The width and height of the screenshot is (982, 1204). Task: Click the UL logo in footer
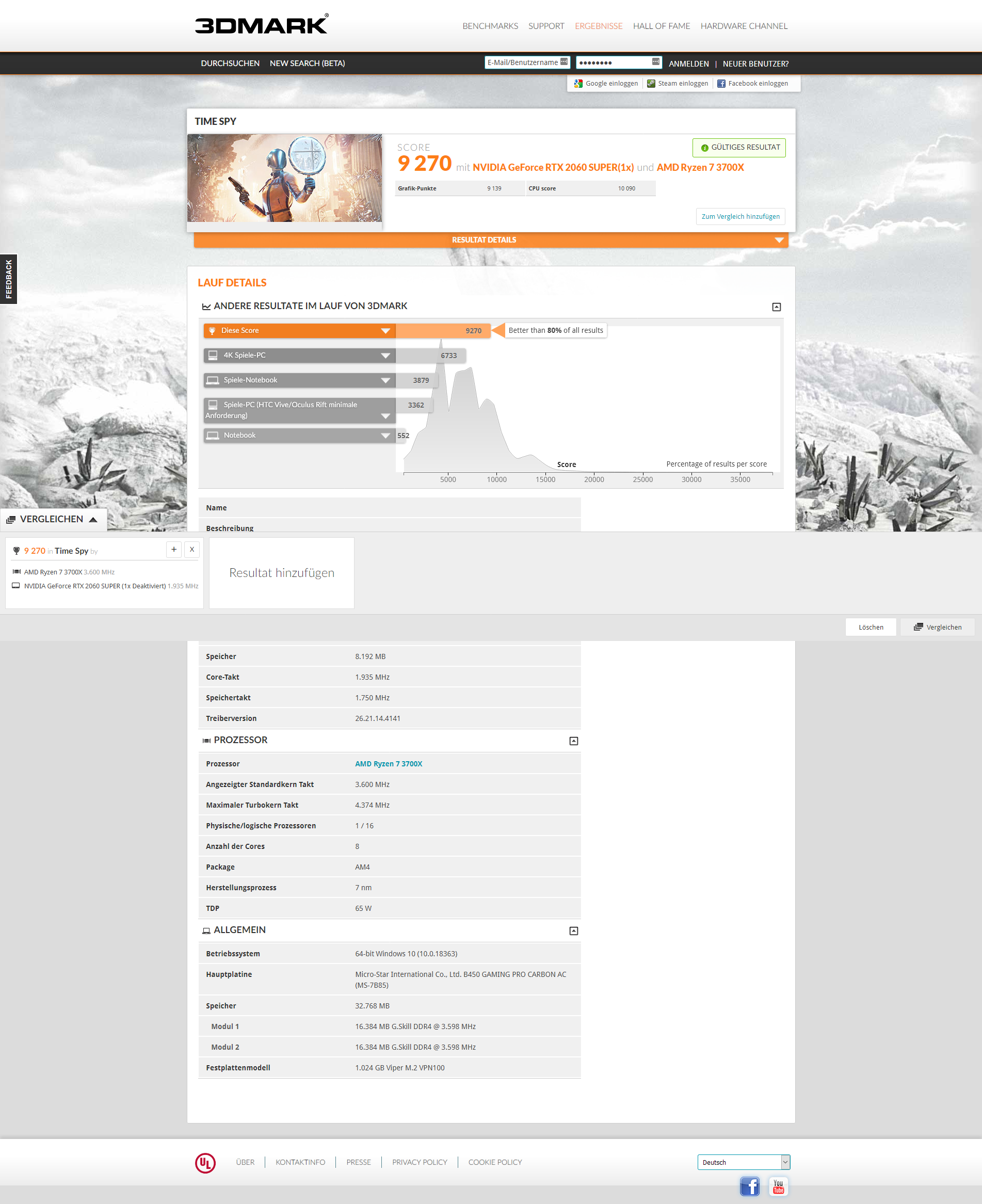(x=205, y=1163)
